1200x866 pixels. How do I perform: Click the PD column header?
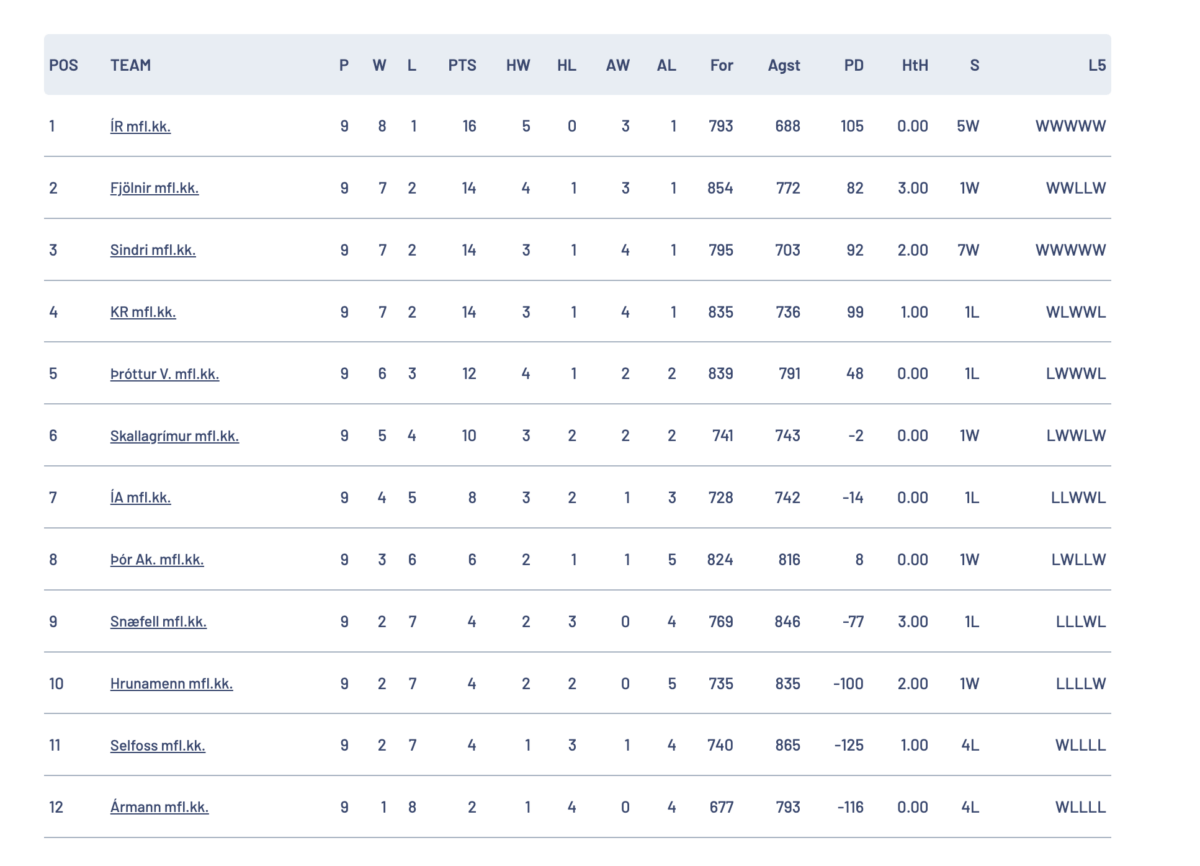(853, 65)
